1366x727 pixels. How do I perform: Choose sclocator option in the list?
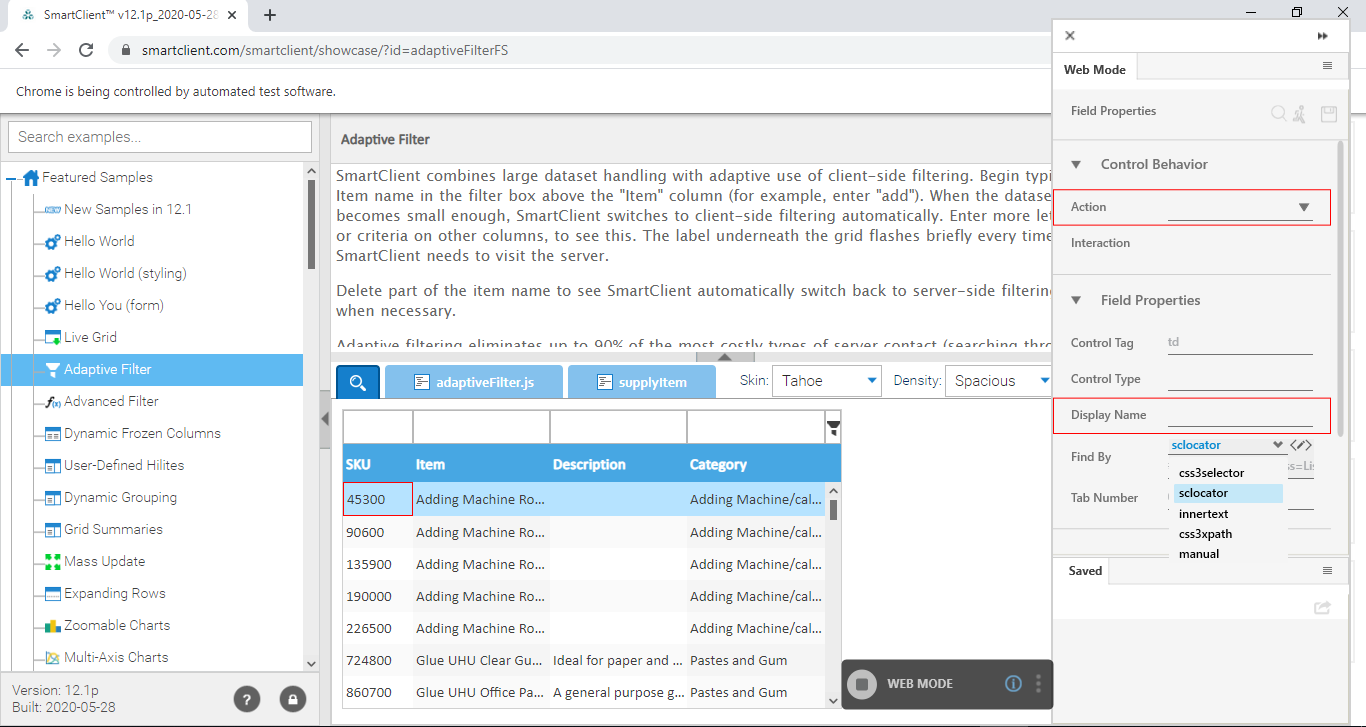pyautogui.click(x=1228, y=493)
